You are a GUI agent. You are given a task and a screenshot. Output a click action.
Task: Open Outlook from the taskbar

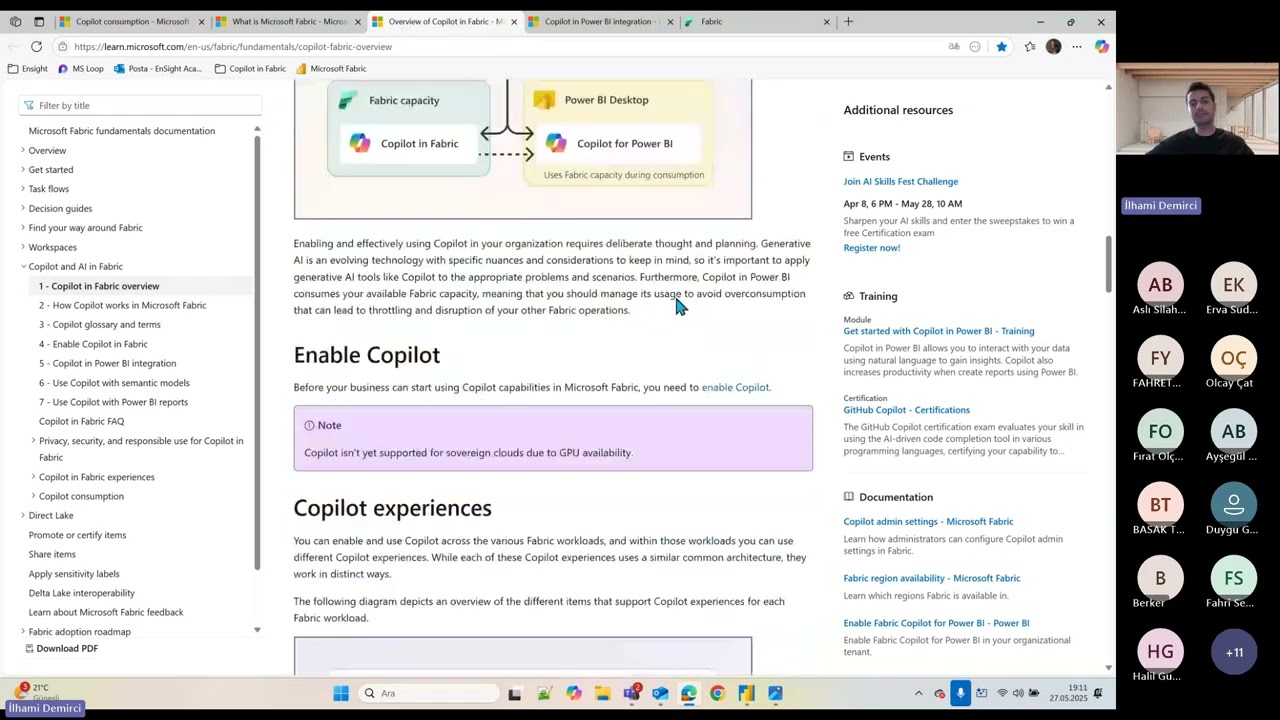tap(660, 693)
